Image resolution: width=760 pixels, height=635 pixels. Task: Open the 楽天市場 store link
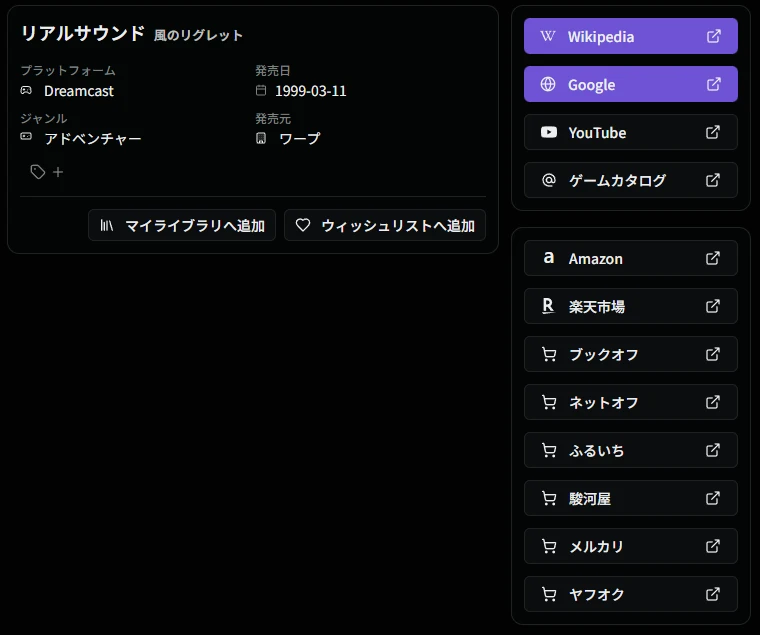[631, 306]
